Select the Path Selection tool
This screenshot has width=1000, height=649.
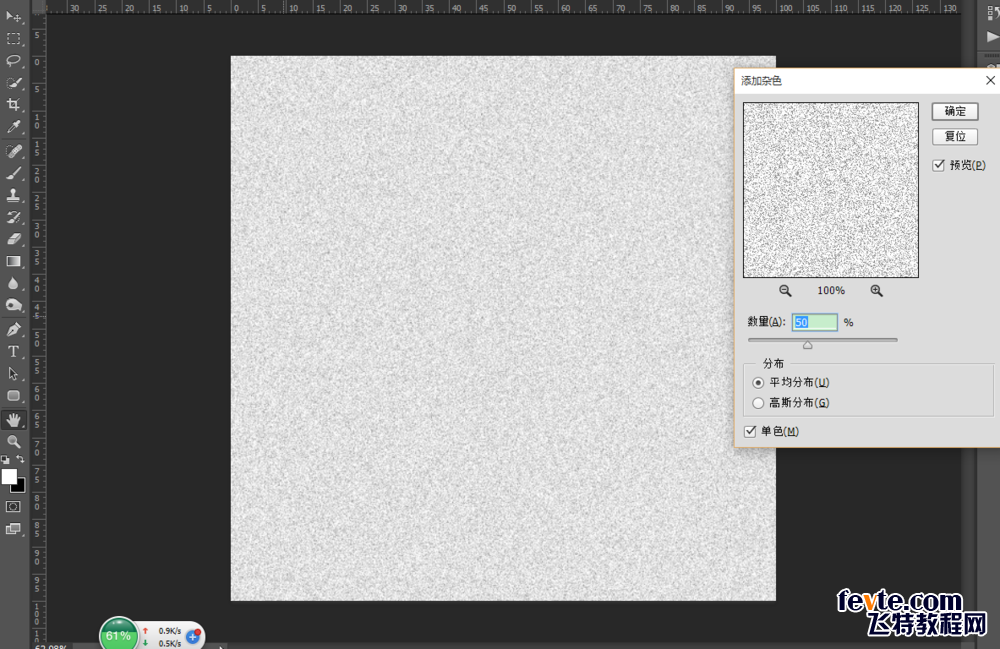13,374
